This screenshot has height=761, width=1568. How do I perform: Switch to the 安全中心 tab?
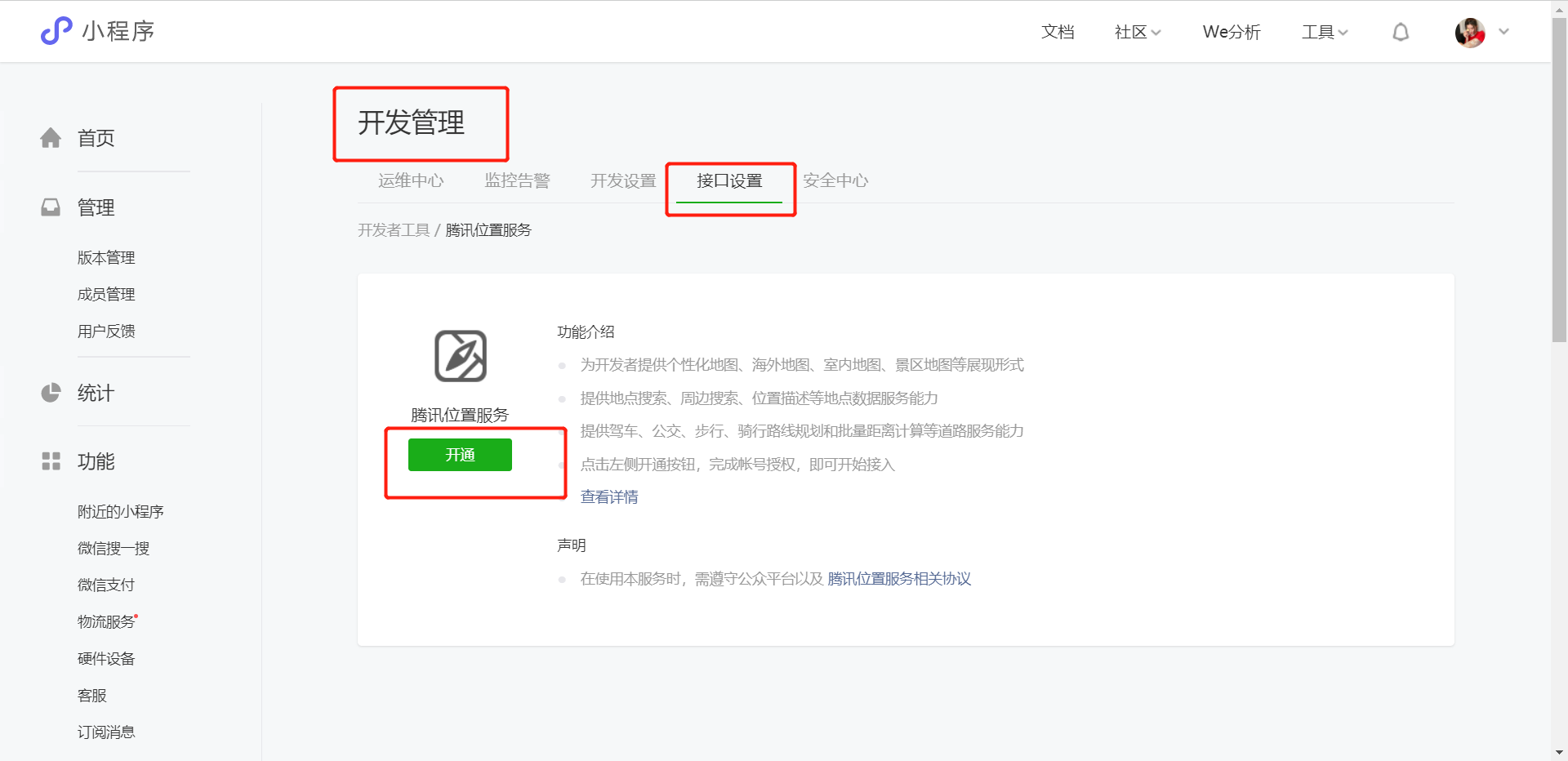click(x=835, y=180)
